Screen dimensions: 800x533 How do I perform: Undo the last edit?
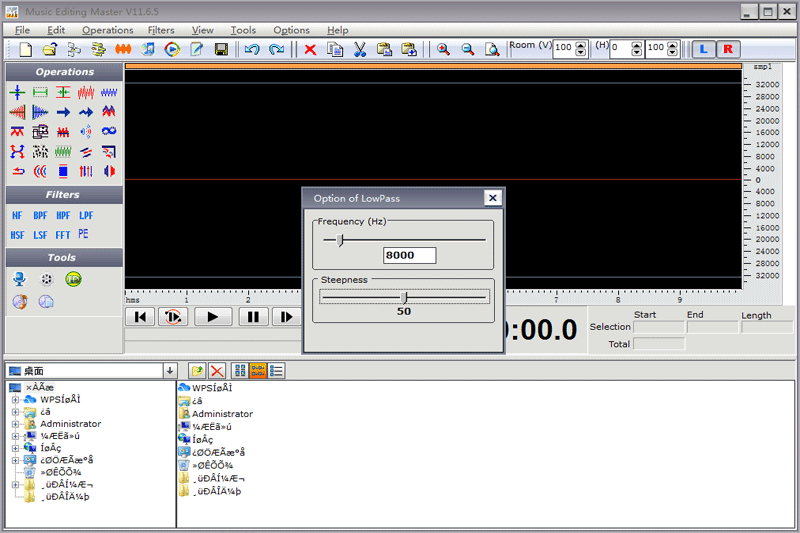pos(252,49)
